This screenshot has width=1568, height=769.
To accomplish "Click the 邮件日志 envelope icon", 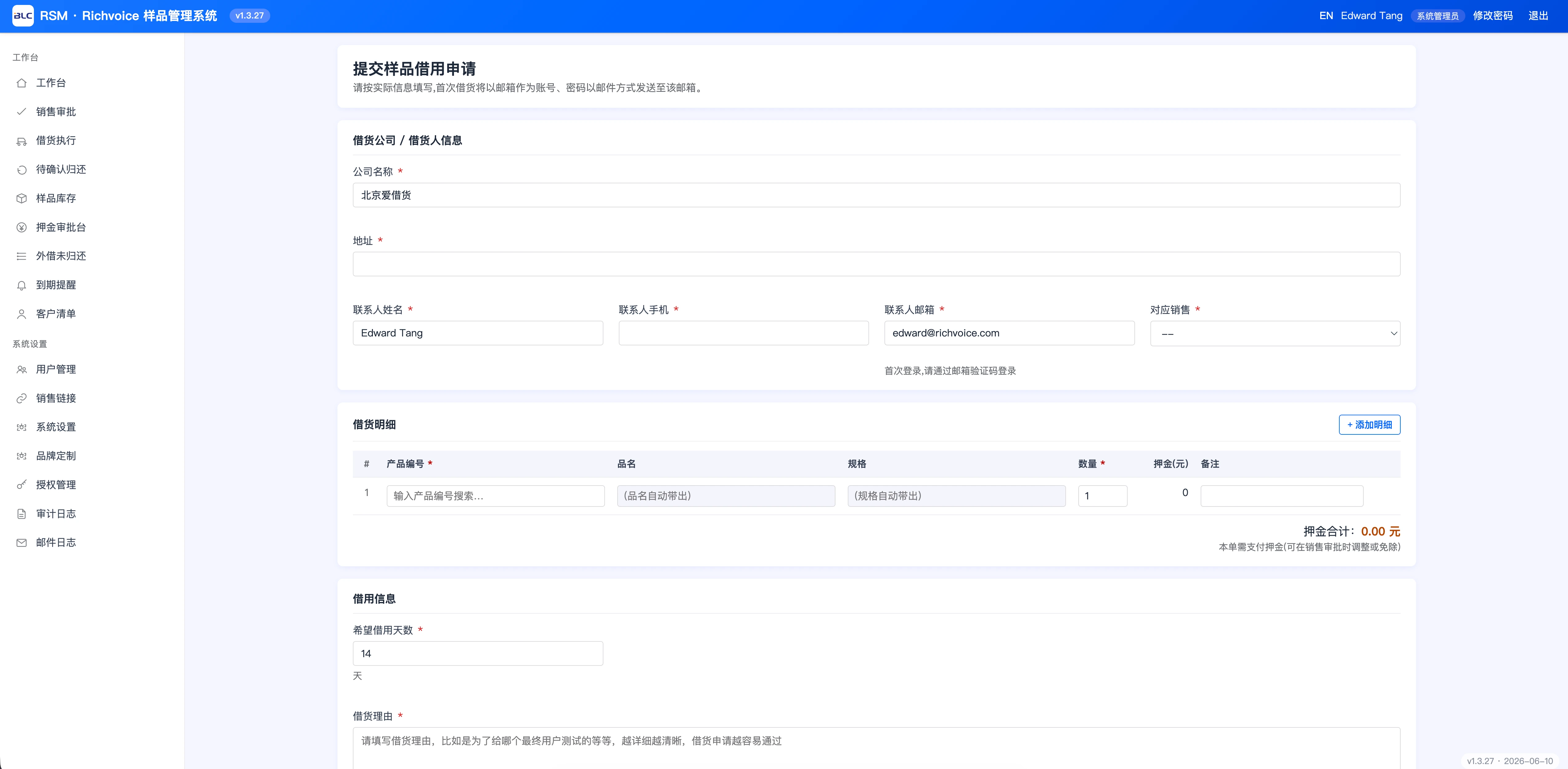I will [21, 543].
